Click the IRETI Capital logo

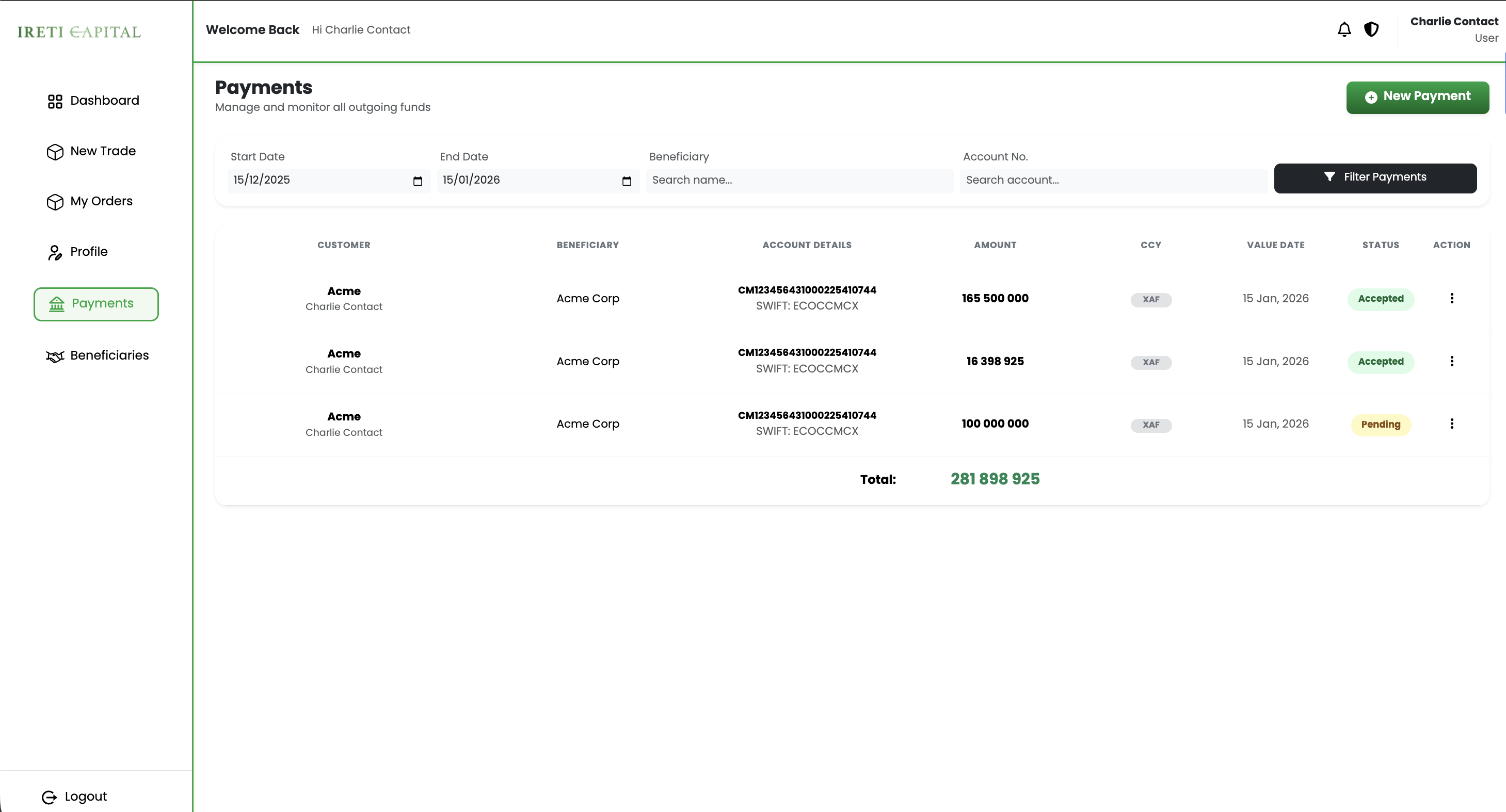pos(78,32)
